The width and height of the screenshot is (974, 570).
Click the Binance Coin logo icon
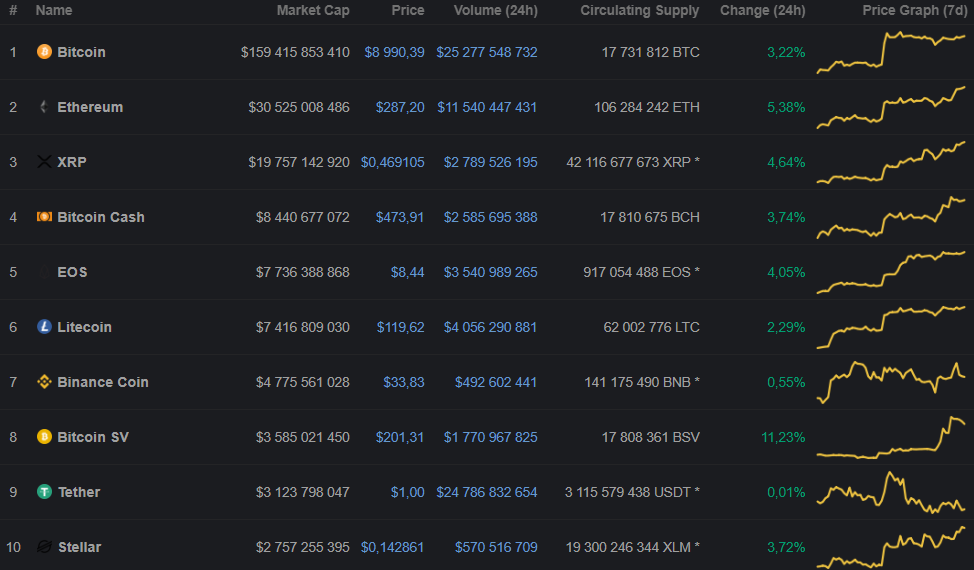click(x=44, y=382)
